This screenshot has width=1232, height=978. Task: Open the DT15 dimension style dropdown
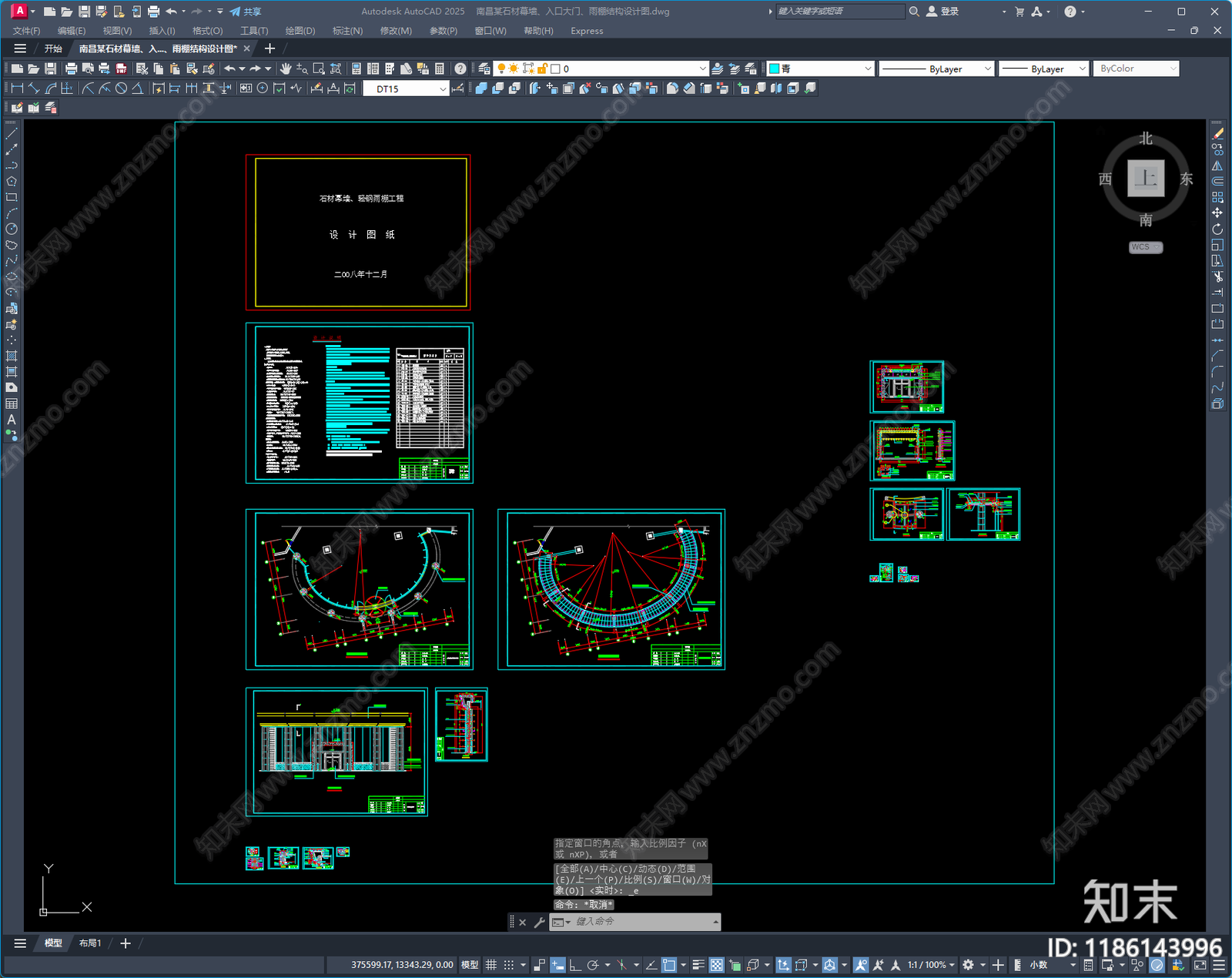coord(406,89)
